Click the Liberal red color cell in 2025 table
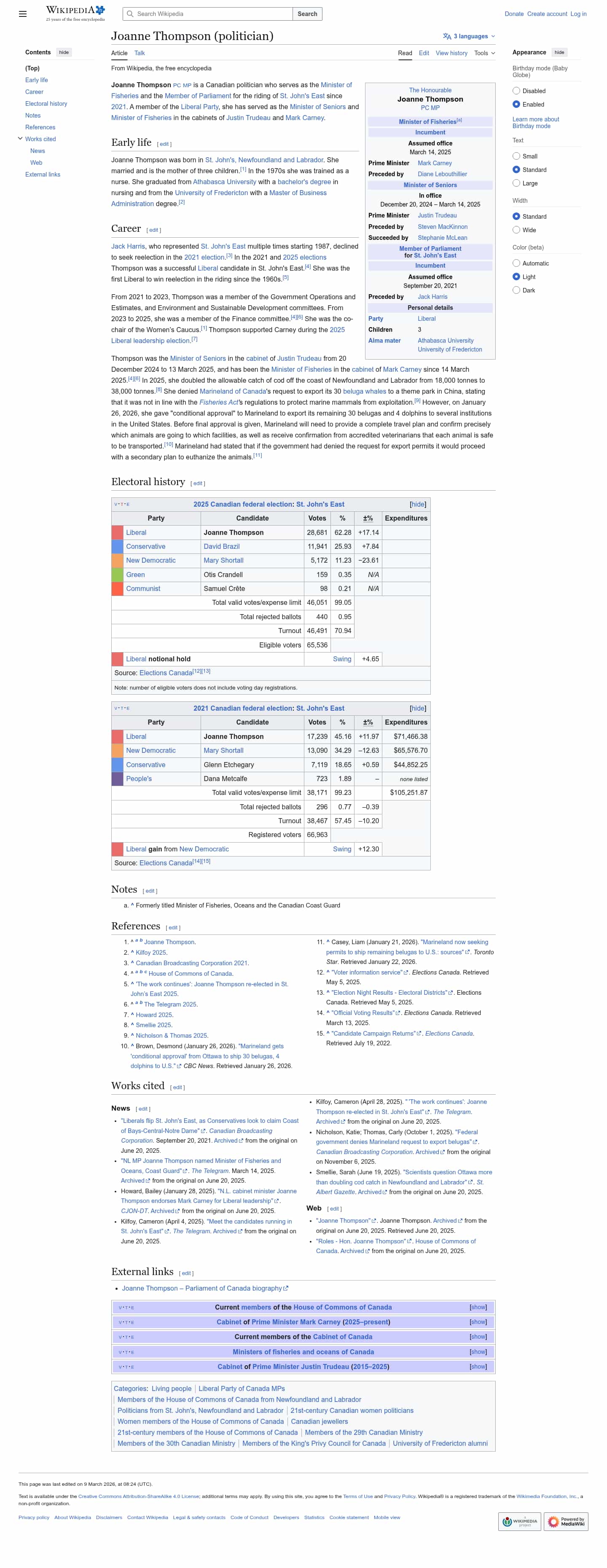This screenshot has height=1568, width=607. (x=118, y=533)
